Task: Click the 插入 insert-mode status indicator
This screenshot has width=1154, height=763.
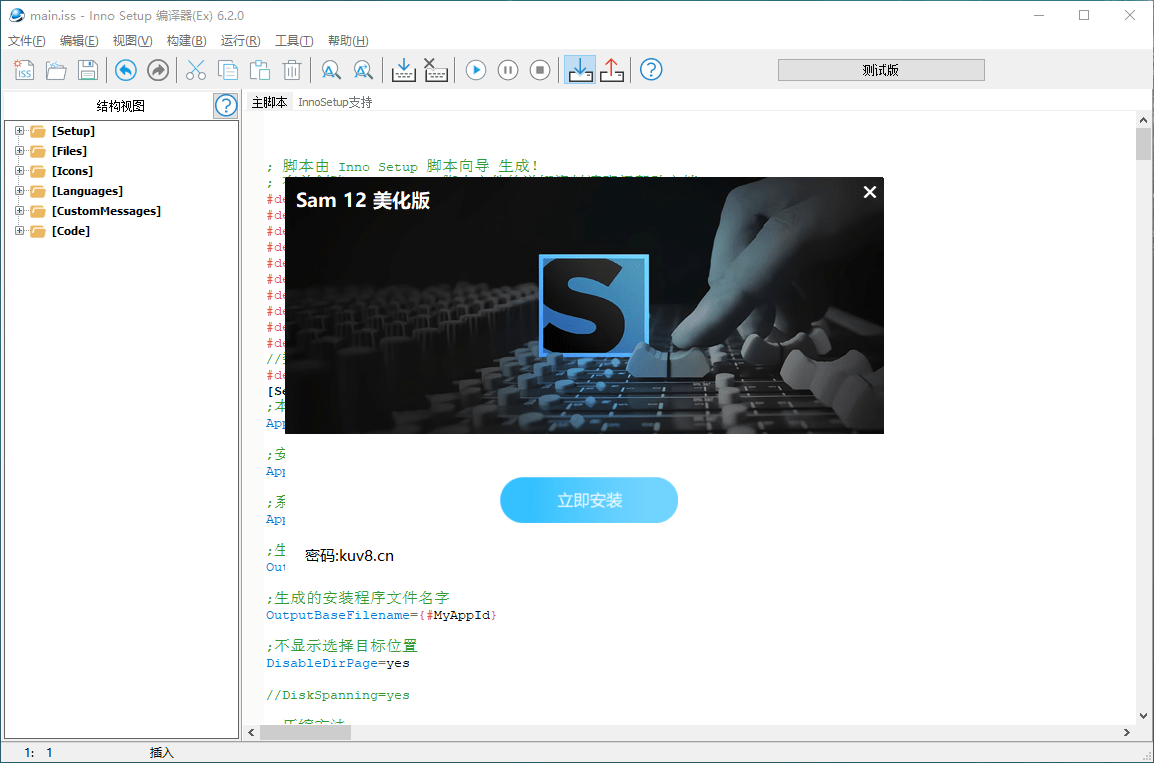Action: 162,753
